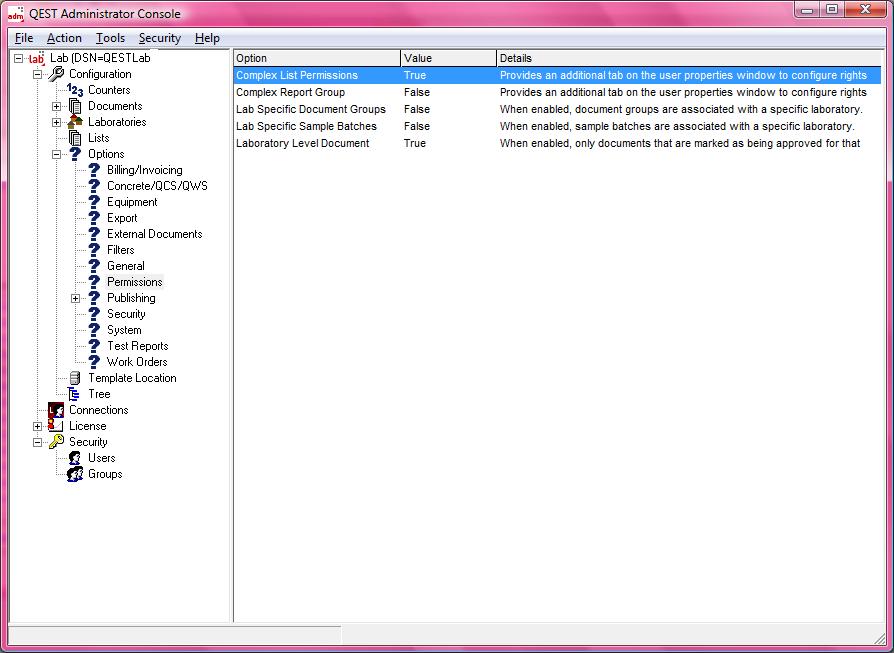Click the Users icon under Security
The width and height of the screenshot is (894, 653).
(x=75, y=458)
